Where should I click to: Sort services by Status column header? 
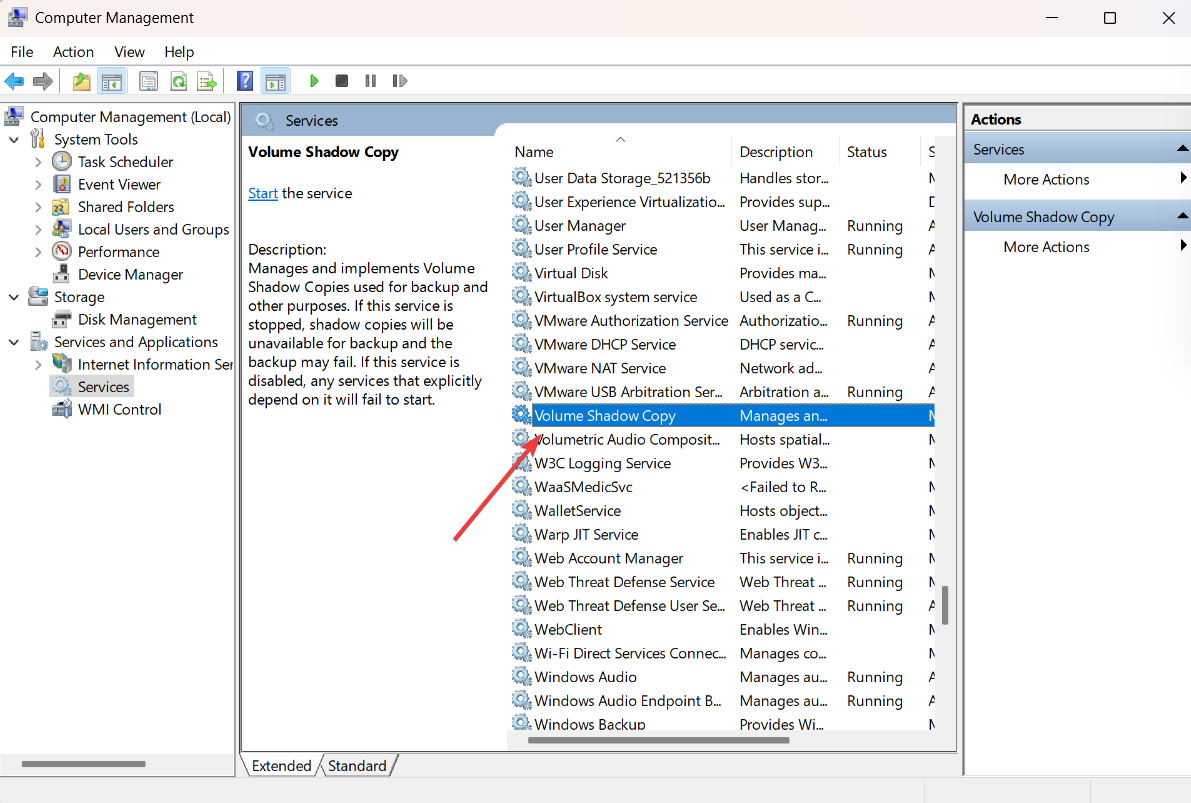(866, 152)
